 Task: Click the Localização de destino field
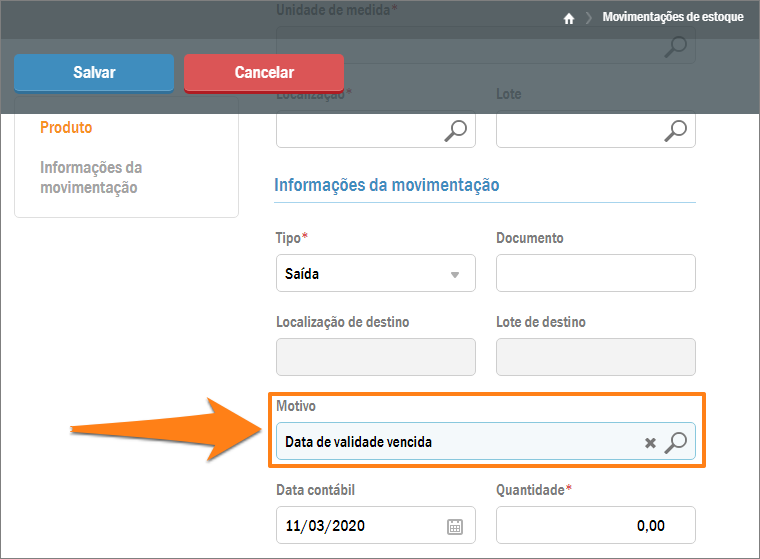(x=375, y=357)
